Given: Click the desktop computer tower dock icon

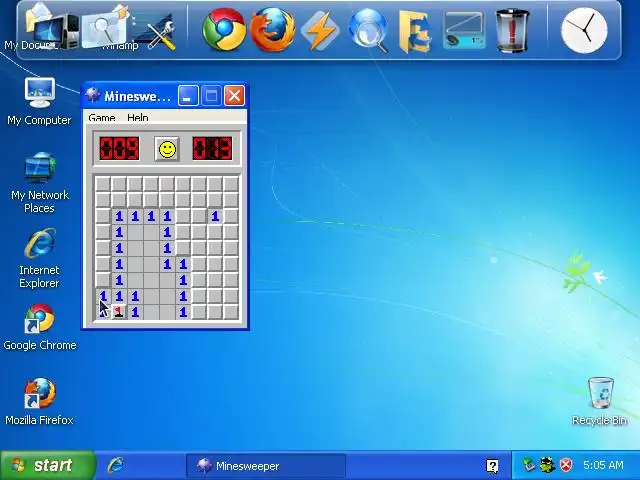Looking at the screenshot, I should [57, 31].
